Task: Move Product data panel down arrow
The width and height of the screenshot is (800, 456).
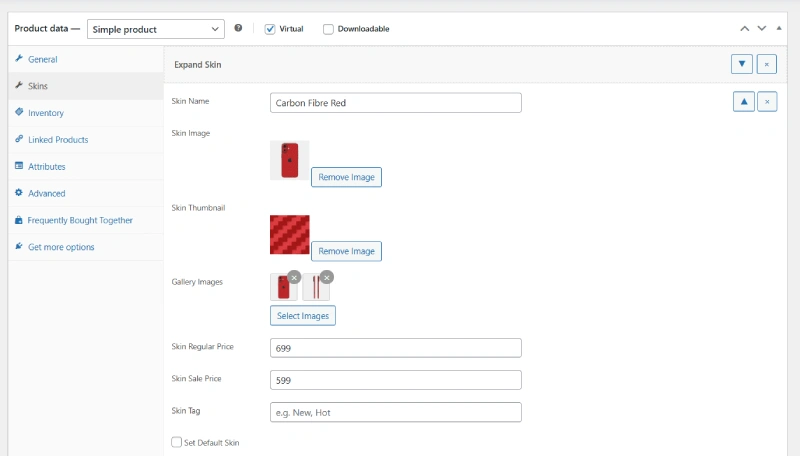Action: click(x=762, y=29)
